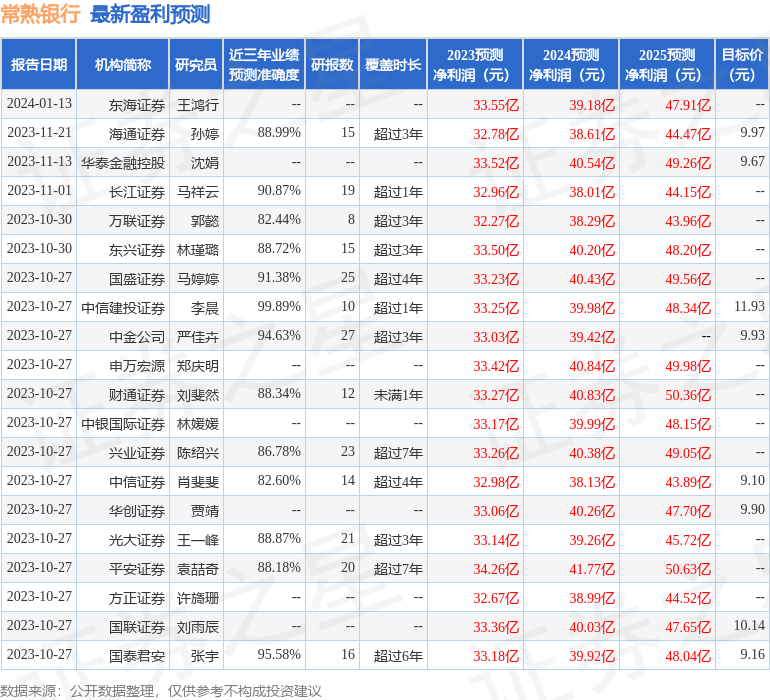
Task: Click analyst name 王鸿行
Action: pos(197,105)
